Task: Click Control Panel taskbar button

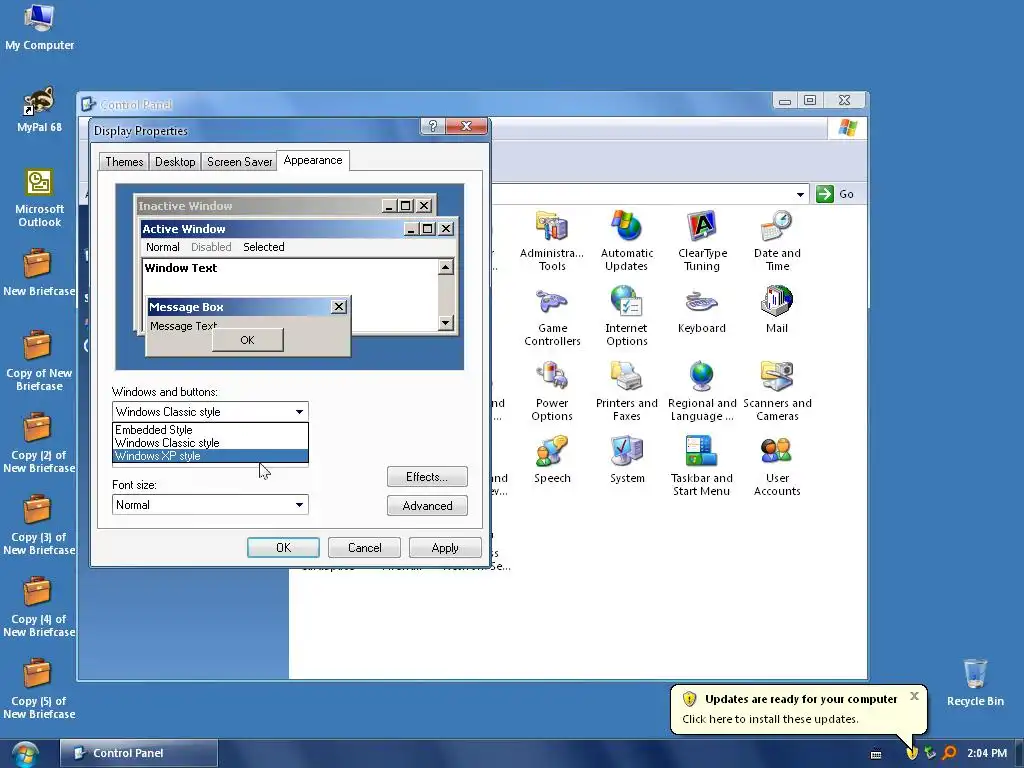Action: point(139,753)
